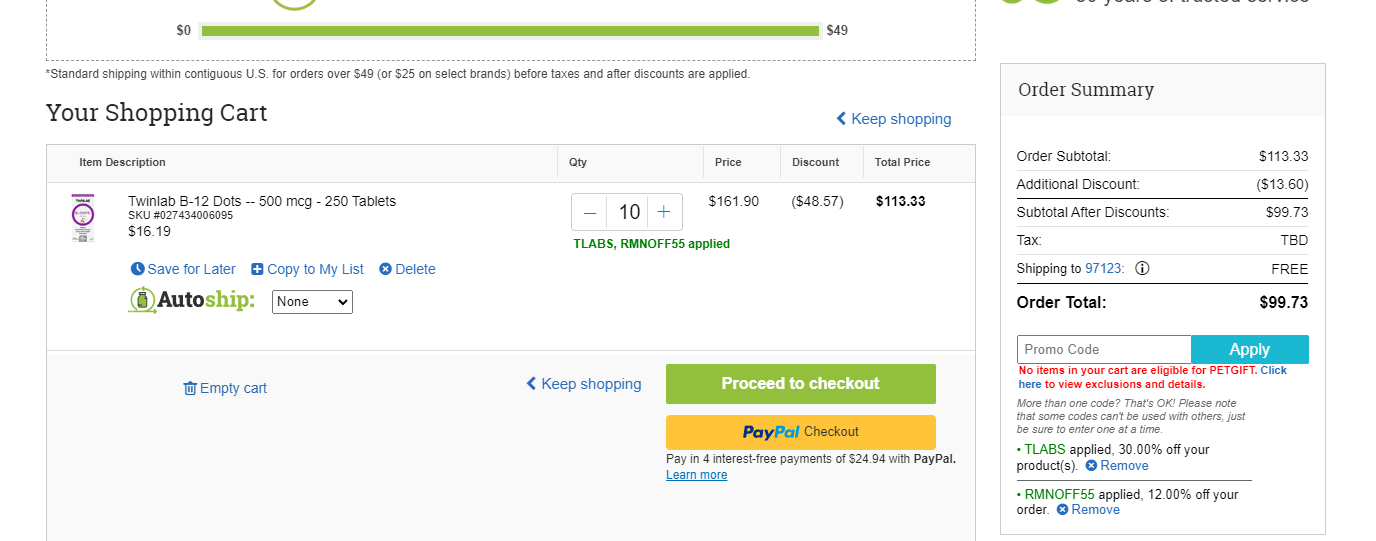Remove the RMNOFF55 promo code

coord(1088,509)
